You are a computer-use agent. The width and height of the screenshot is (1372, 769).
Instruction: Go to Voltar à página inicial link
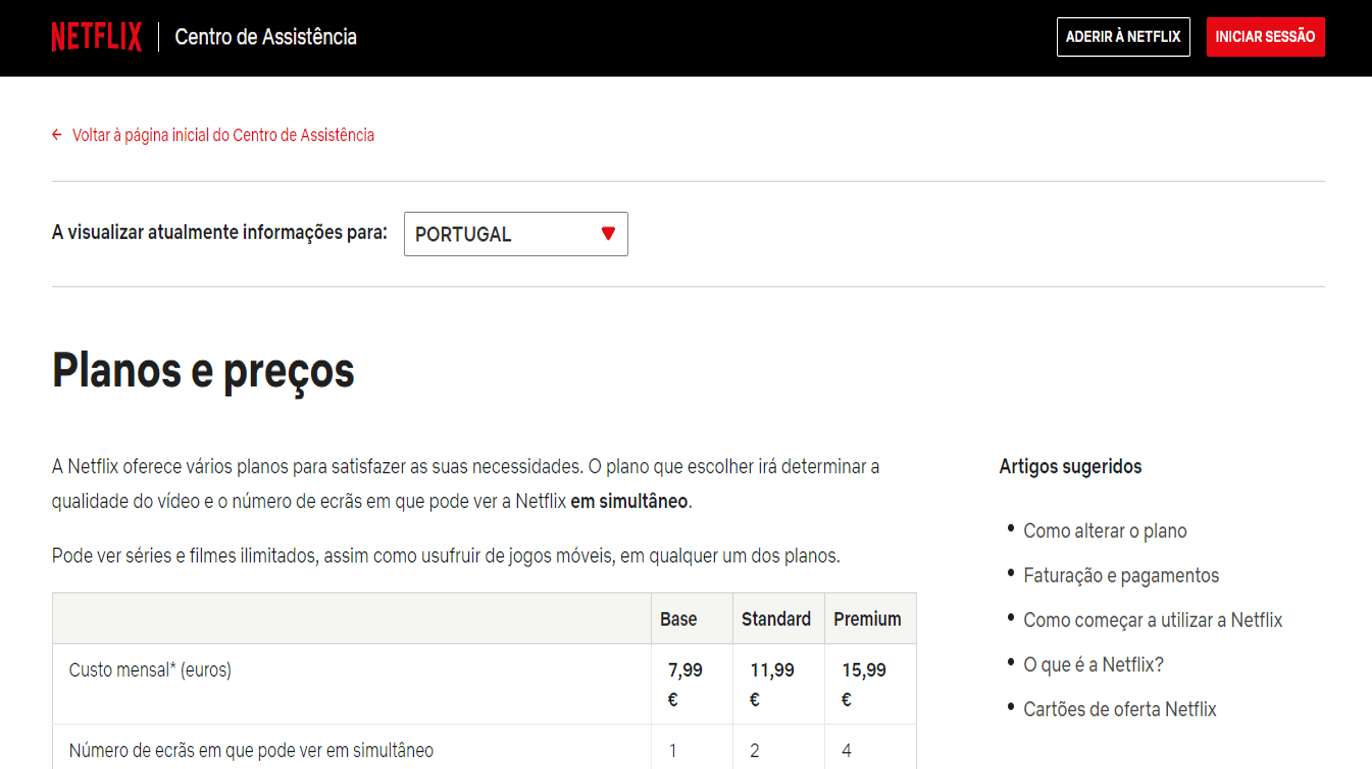222,135
